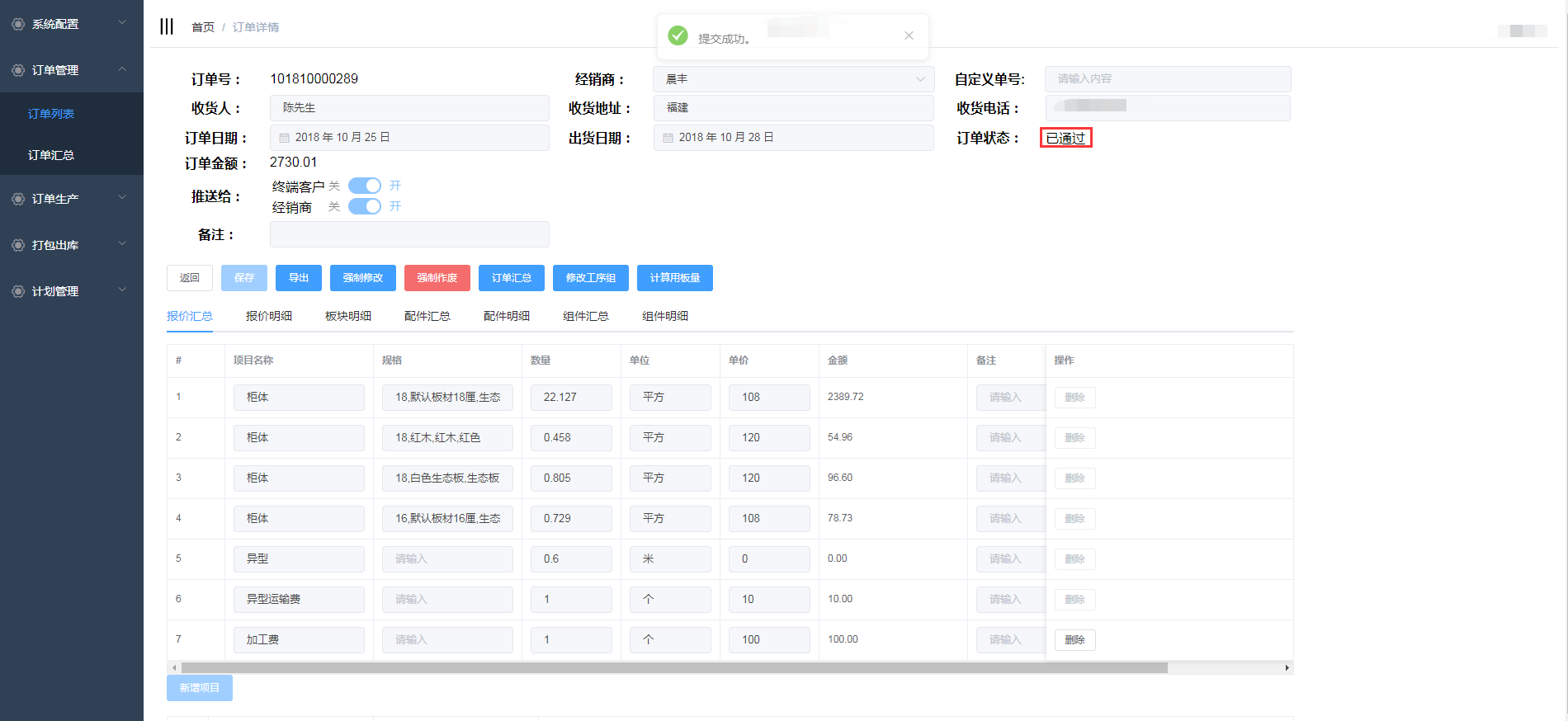Click the sidebar collapse hamburger icon
The image size is (1568, 721).
[167, 26]
